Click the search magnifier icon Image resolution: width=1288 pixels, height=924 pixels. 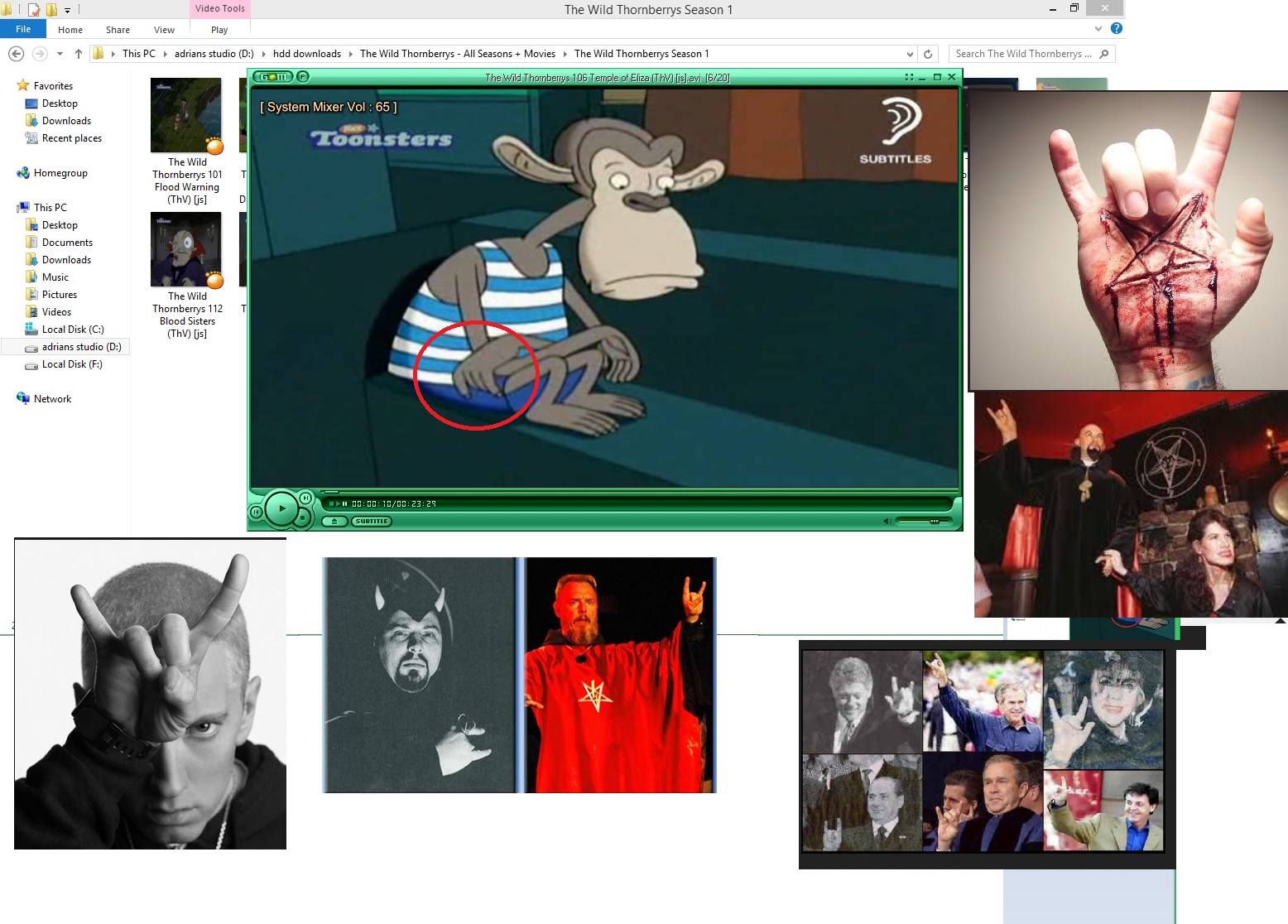tap(1103, 54)
